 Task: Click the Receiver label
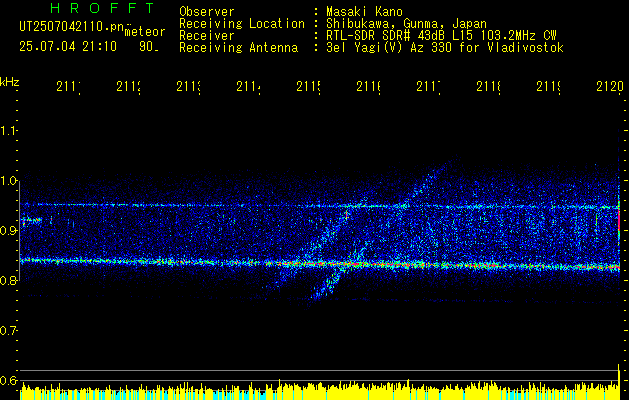(207, 36)
